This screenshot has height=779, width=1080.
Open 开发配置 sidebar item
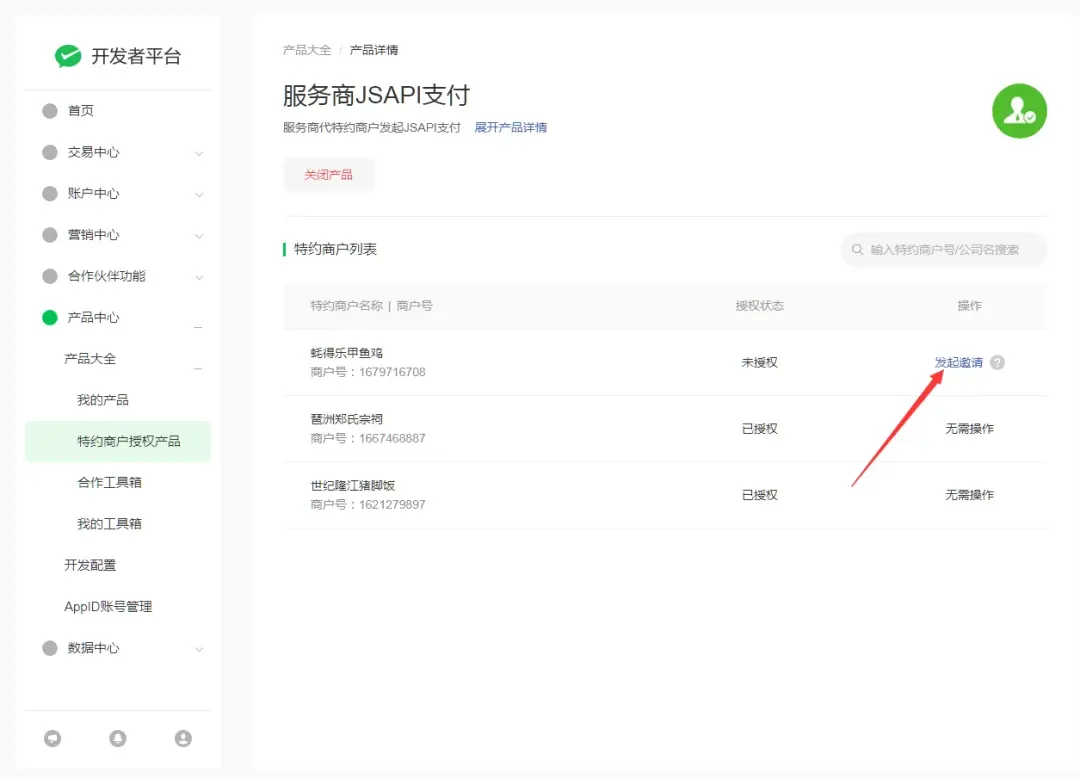(90, 565)
